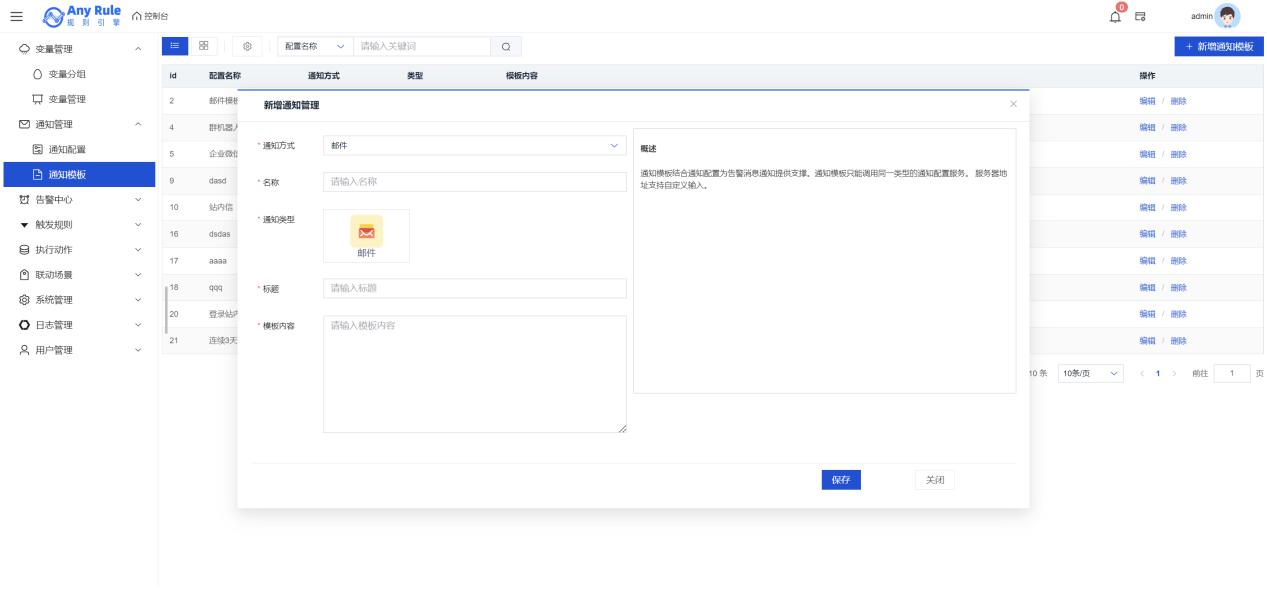Open the 10条/页 page size dropdown

click(1090, 373)
